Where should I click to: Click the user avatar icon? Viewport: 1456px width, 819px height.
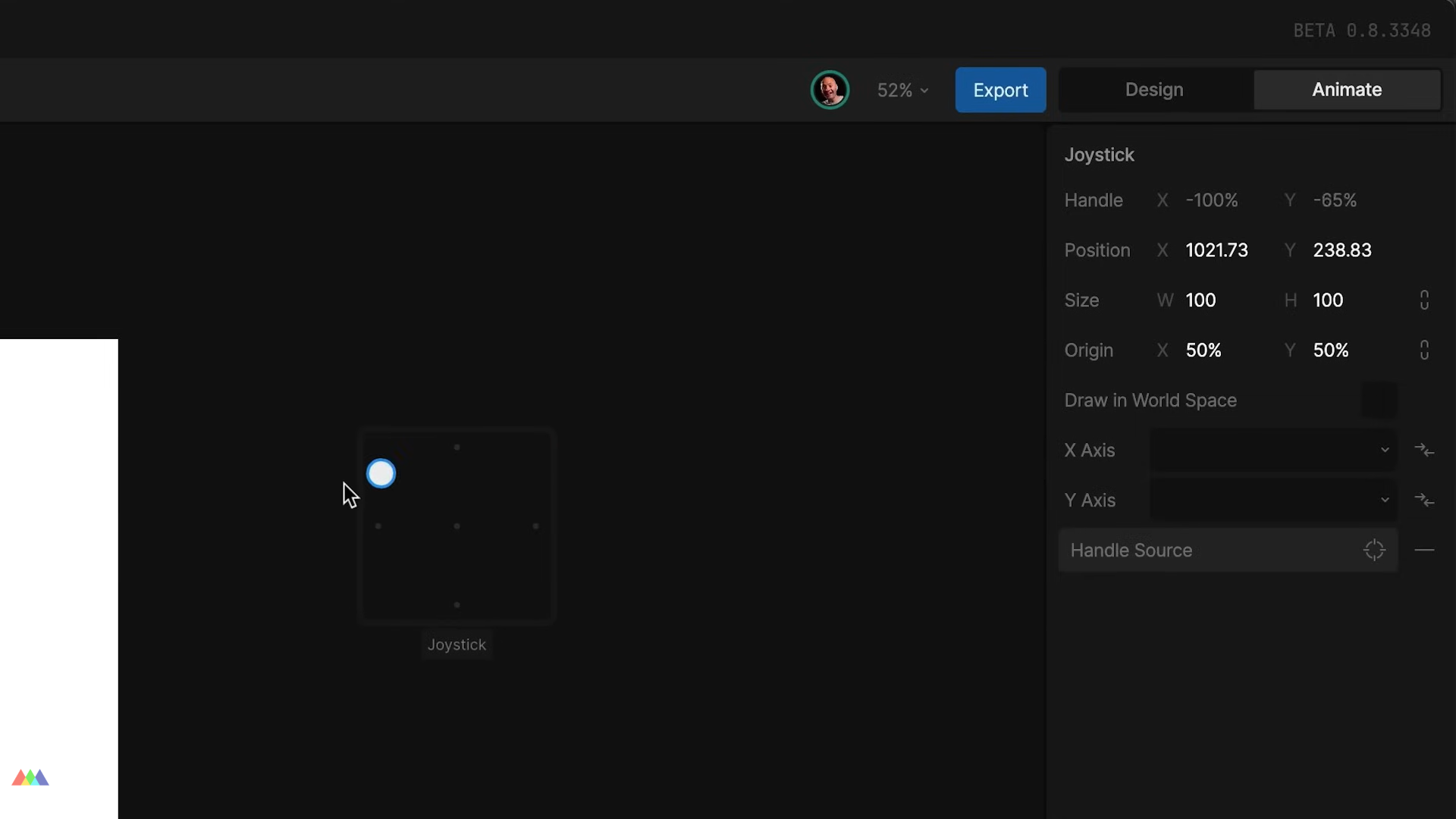coord(830,90)
